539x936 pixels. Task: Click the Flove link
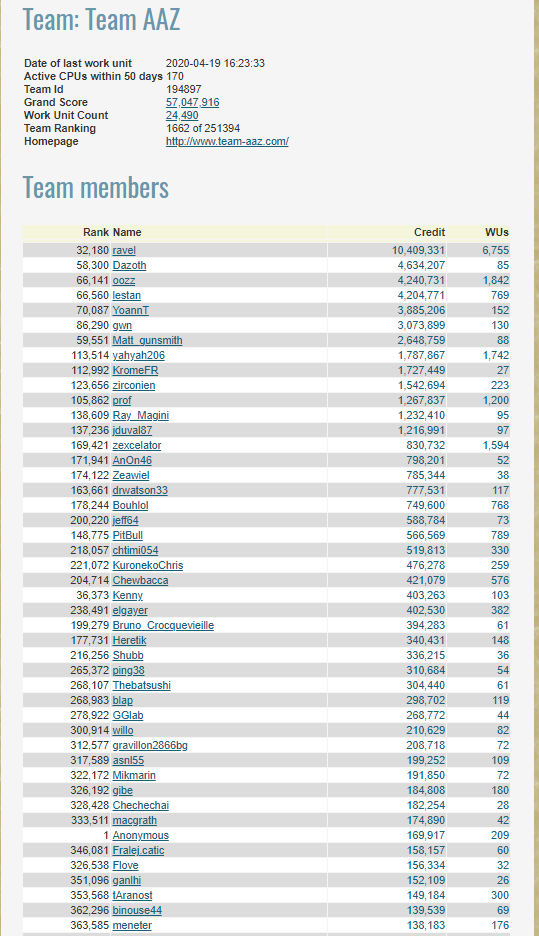point(125,865)
